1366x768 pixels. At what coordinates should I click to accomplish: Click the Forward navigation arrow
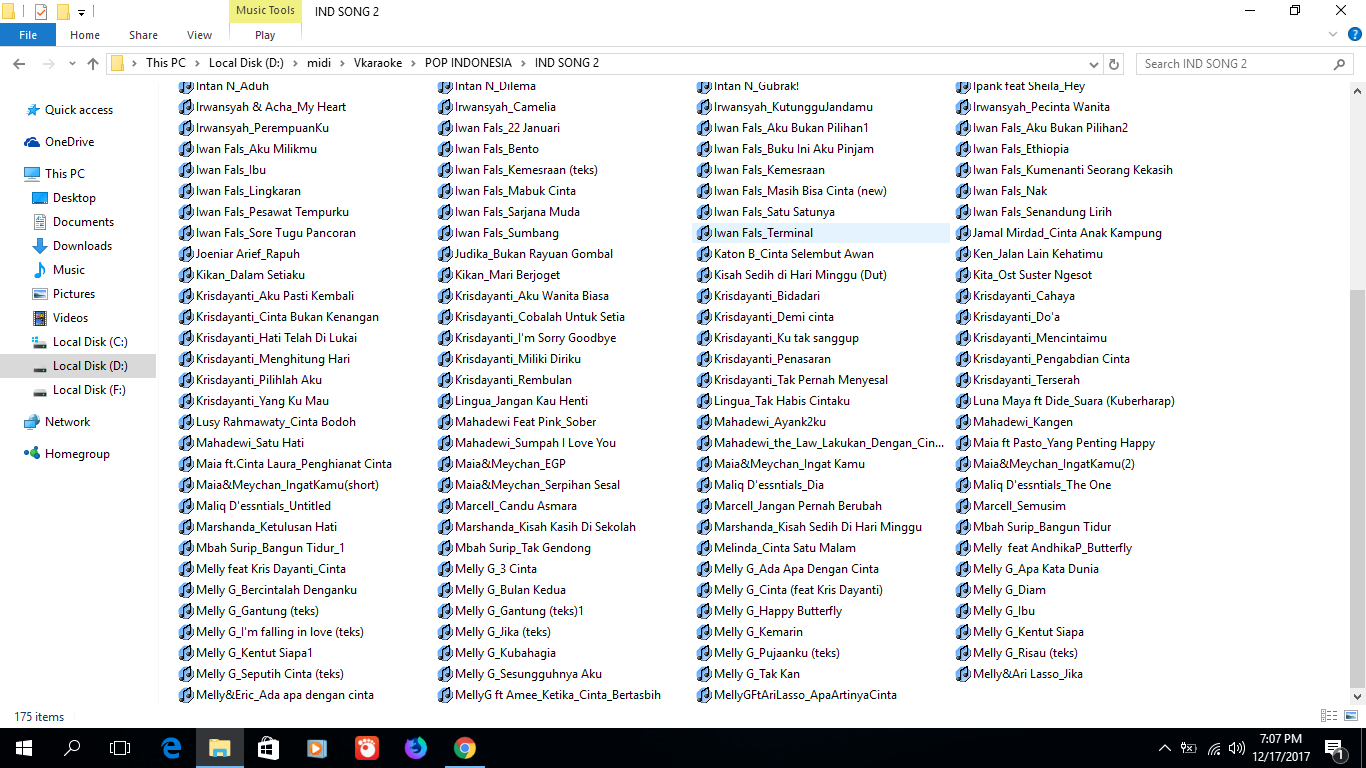point(48,63)
